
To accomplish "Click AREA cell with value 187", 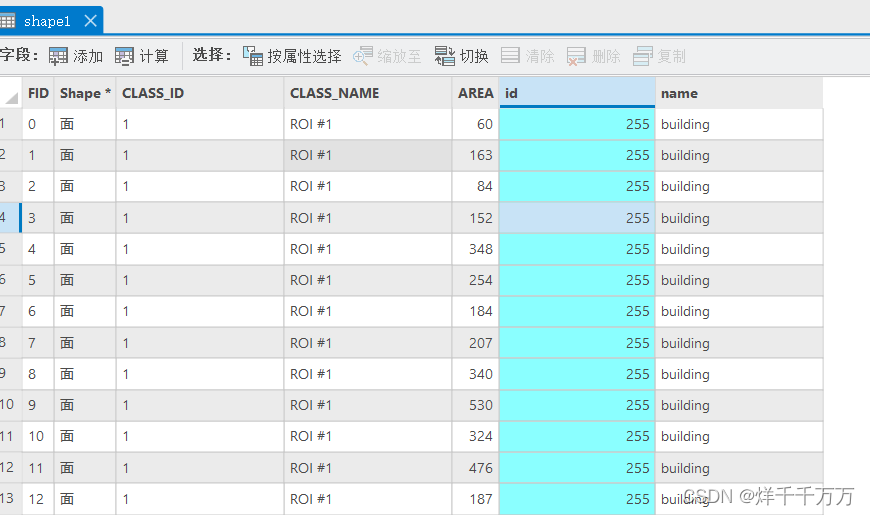I will point(476,499).
